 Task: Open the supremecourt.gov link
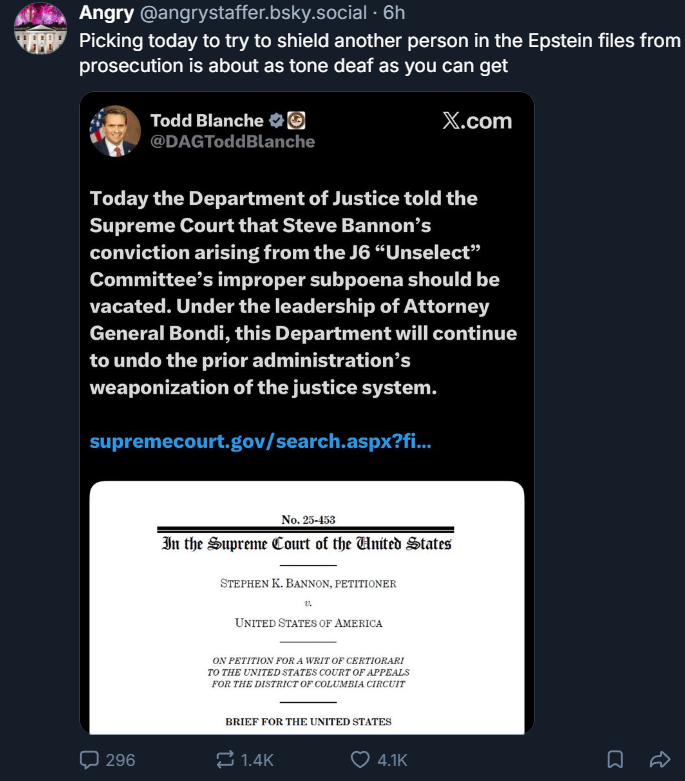pos(260,441)
